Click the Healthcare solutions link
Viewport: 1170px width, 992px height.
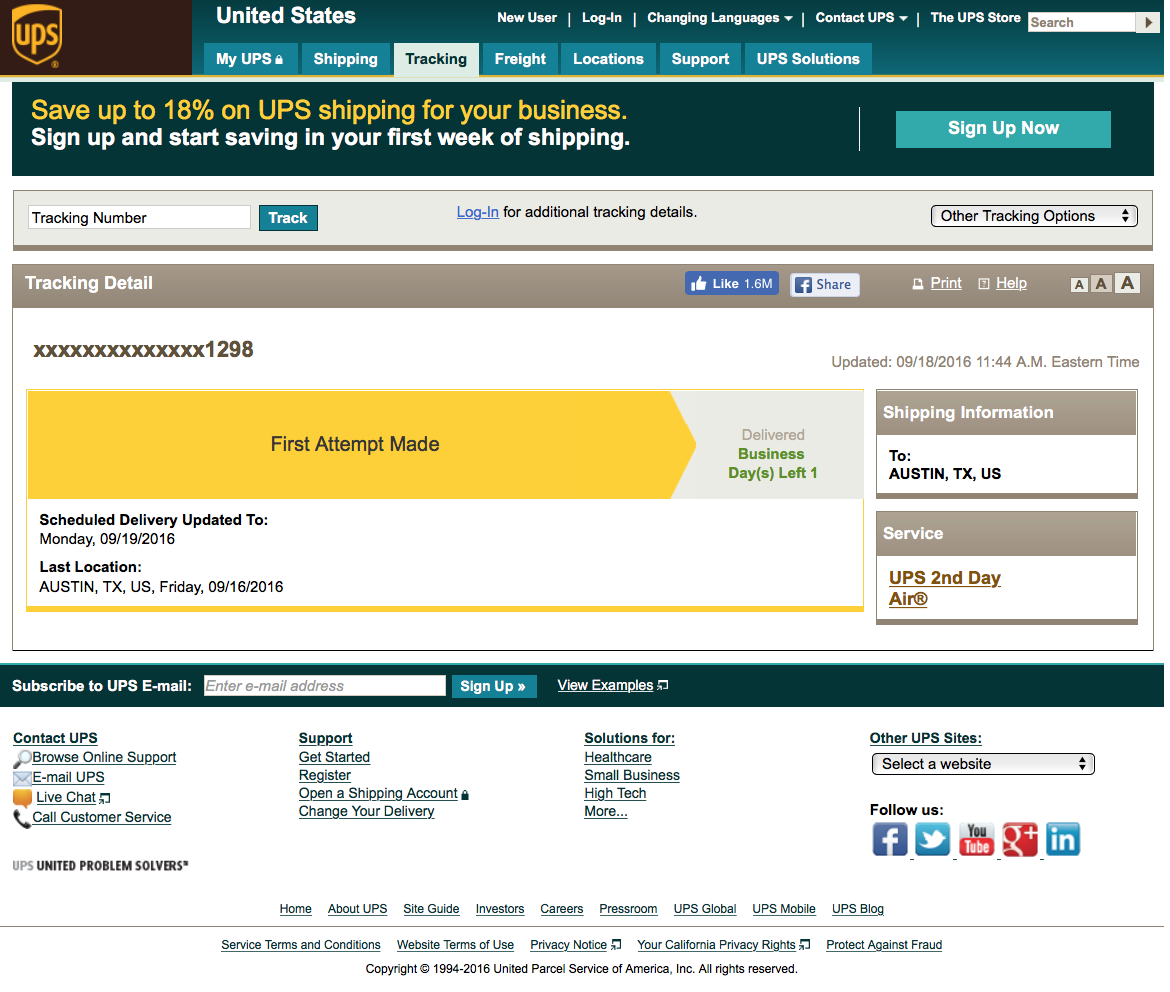618,758
